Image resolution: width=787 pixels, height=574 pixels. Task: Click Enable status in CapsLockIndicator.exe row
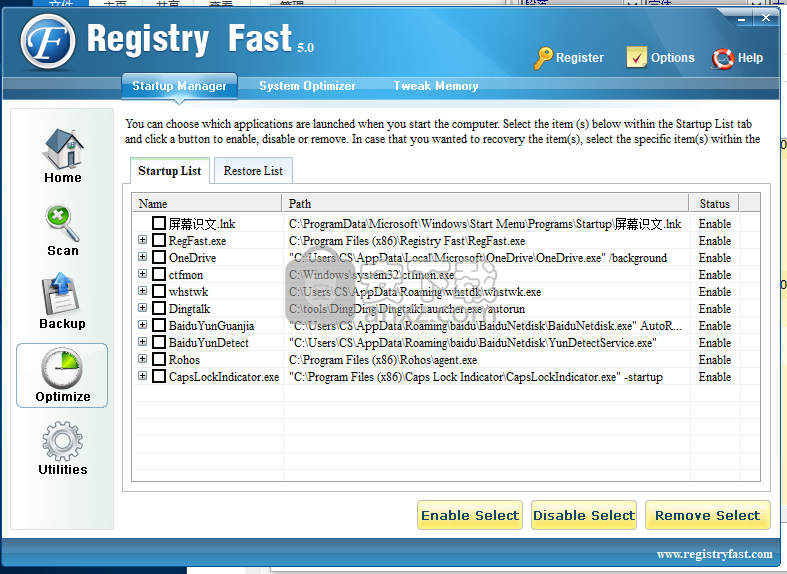715,377
